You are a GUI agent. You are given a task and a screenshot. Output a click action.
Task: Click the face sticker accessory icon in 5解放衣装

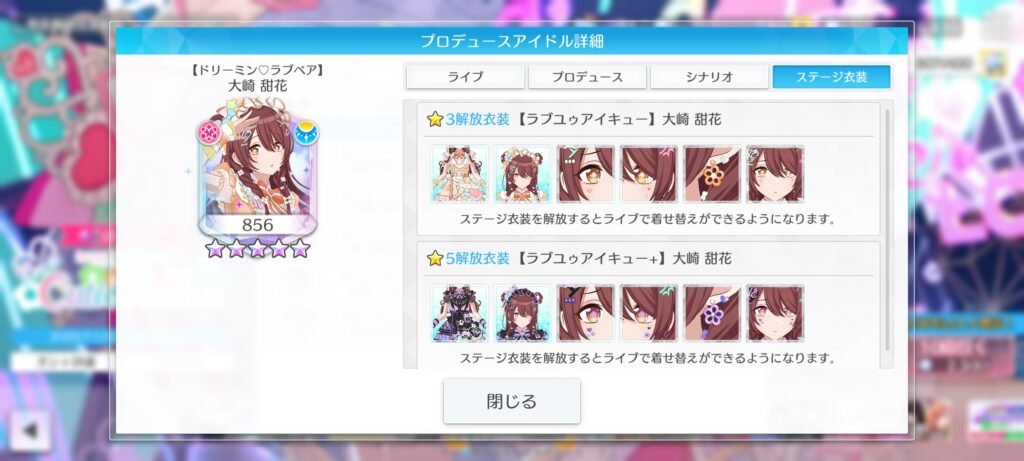click(x=775, y=313)
